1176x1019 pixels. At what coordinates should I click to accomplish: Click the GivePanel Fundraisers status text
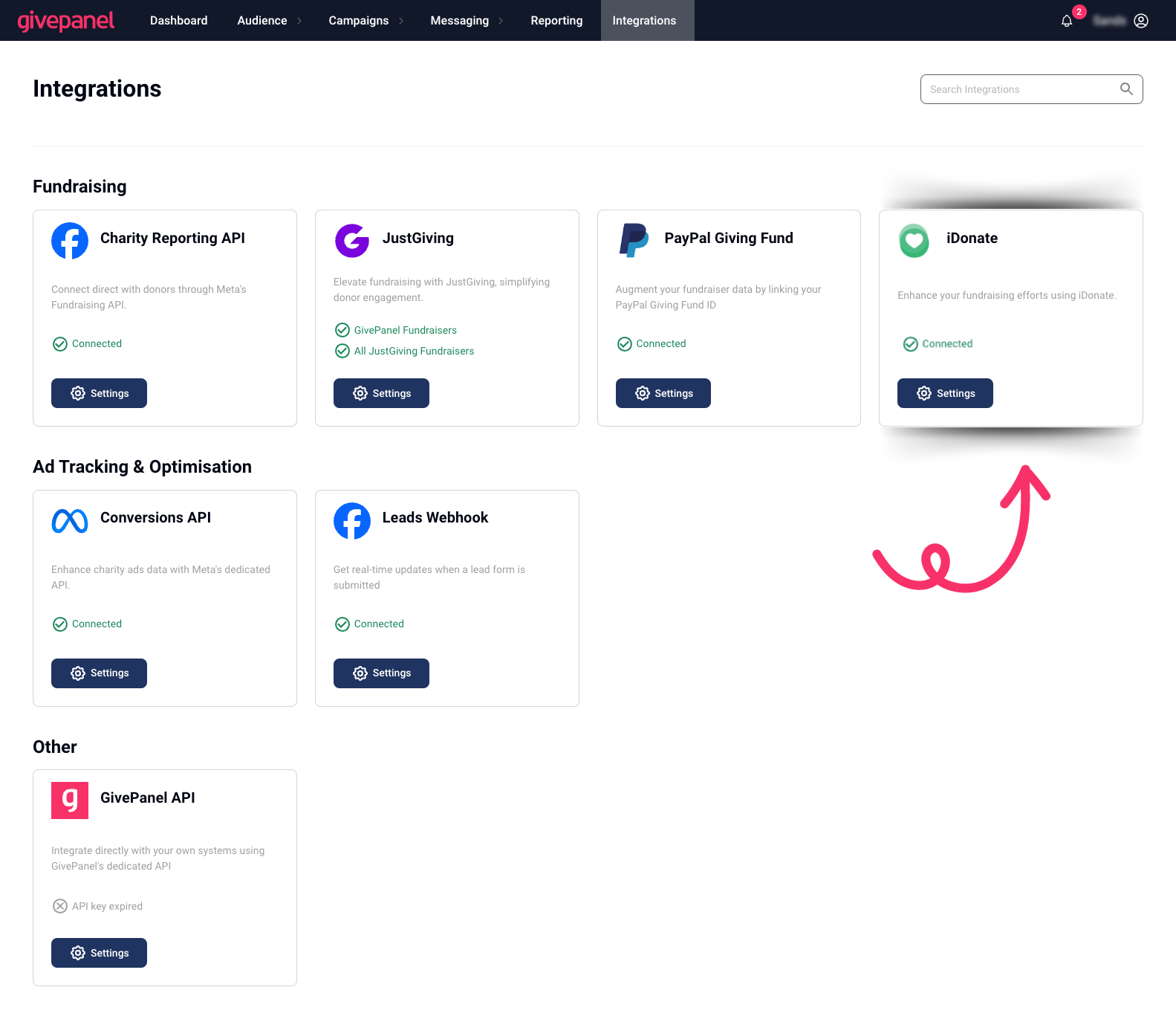(406, 330)
